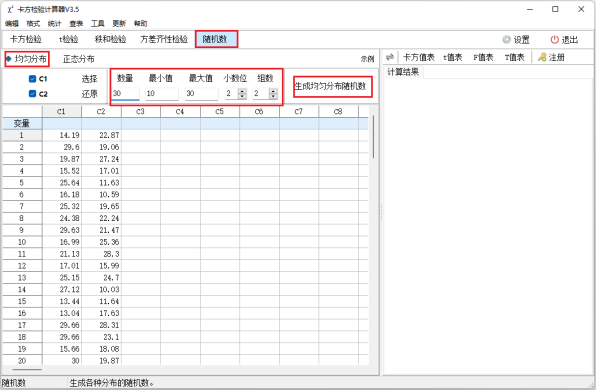Open the 格式 menu
The width and height of the screenshot is (596, 390).
(x=33, y=24)
